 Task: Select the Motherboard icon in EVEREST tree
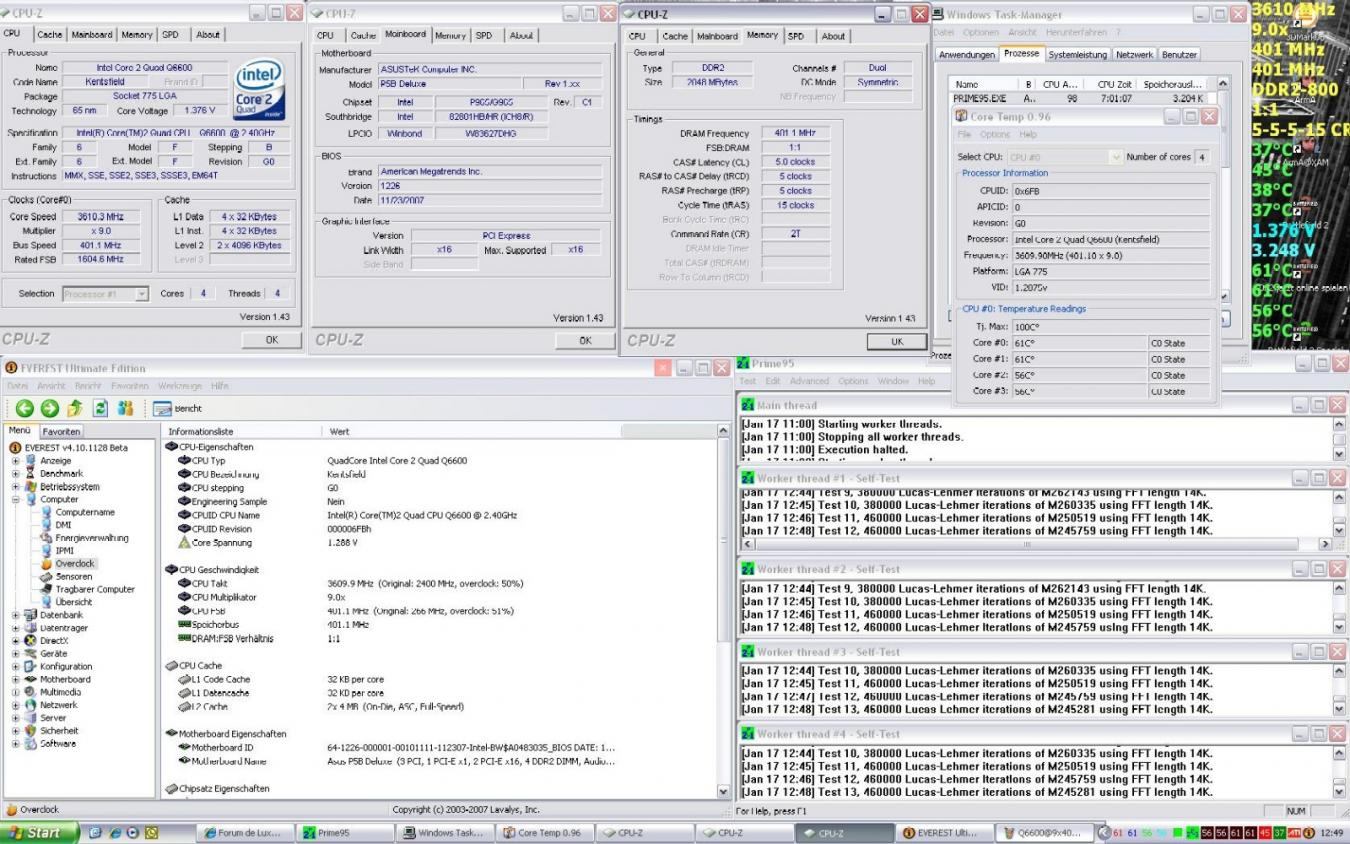tap(31, 679)
